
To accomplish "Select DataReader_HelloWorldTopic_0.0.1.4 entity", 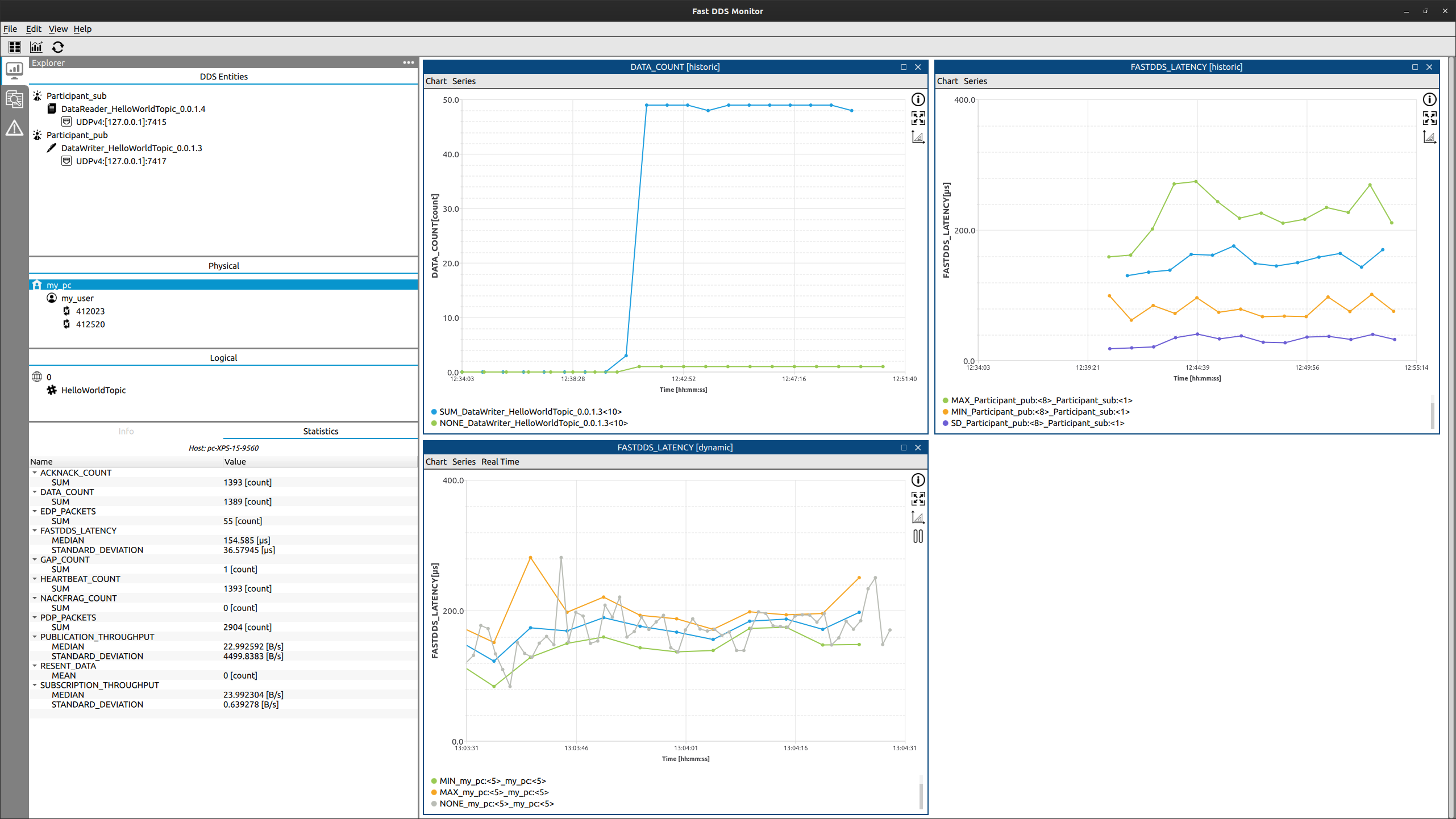I will point(133,108).
